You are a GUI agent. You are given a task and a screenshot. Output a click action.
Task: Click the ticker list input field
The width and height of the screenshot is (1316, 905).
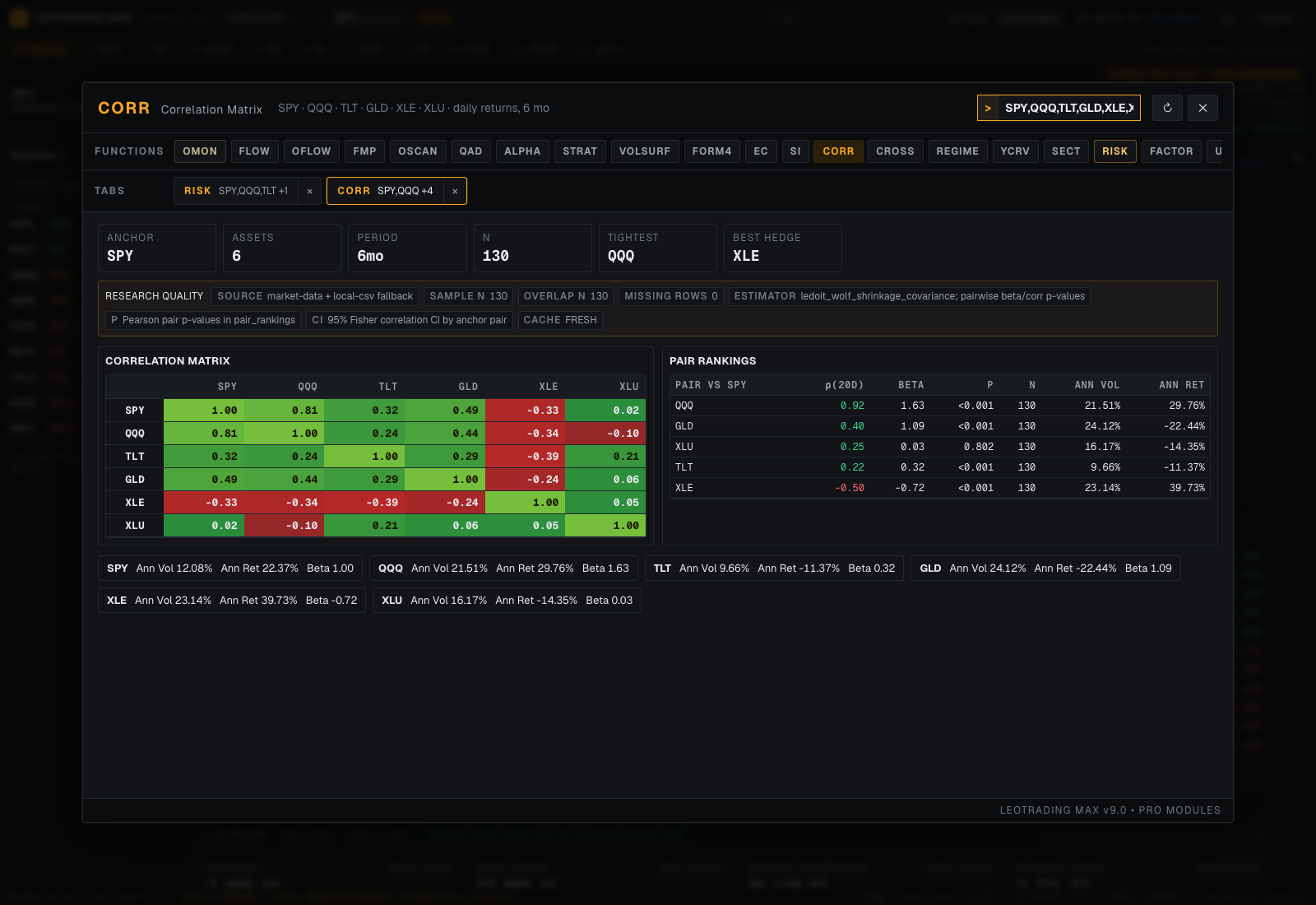[x=1068, y=108]
